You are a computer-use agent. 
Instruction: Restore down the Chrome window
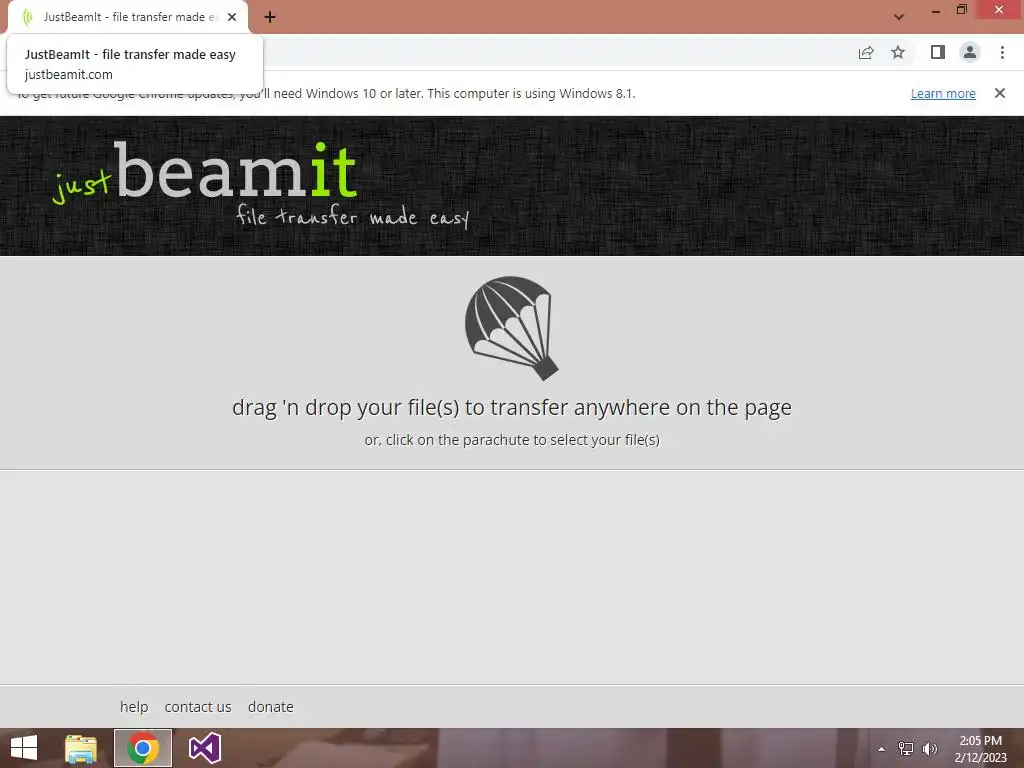(x=961, y=10)
